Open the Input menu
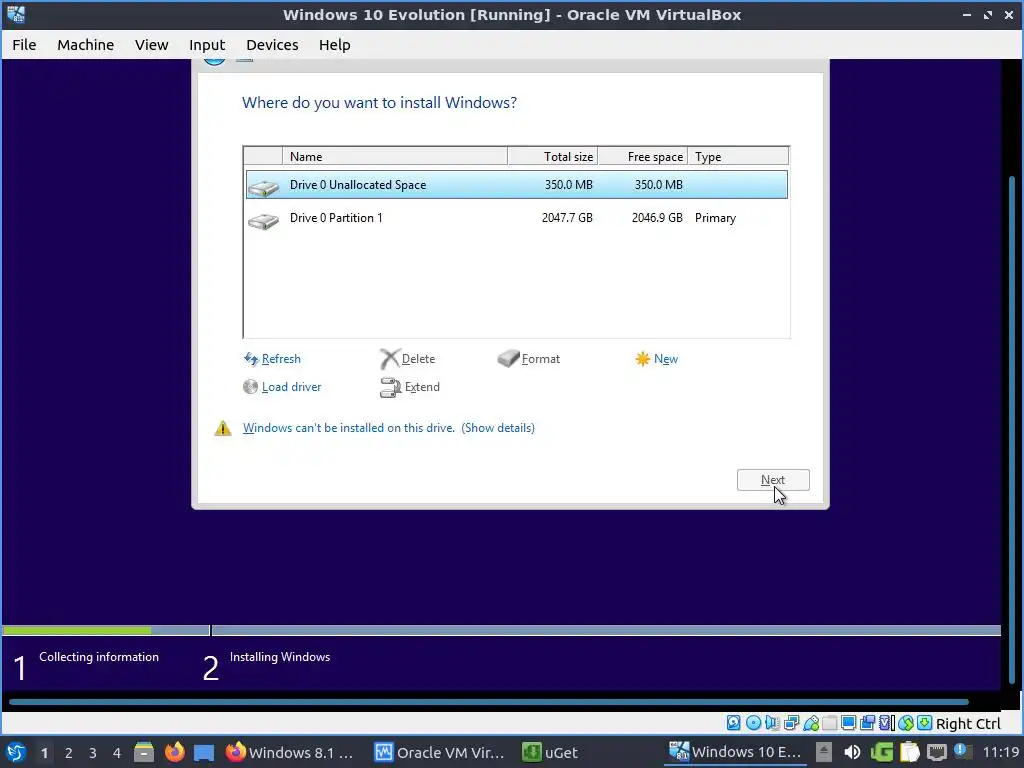Viewport: 1024px width, 768px height. tap(207, 44)
